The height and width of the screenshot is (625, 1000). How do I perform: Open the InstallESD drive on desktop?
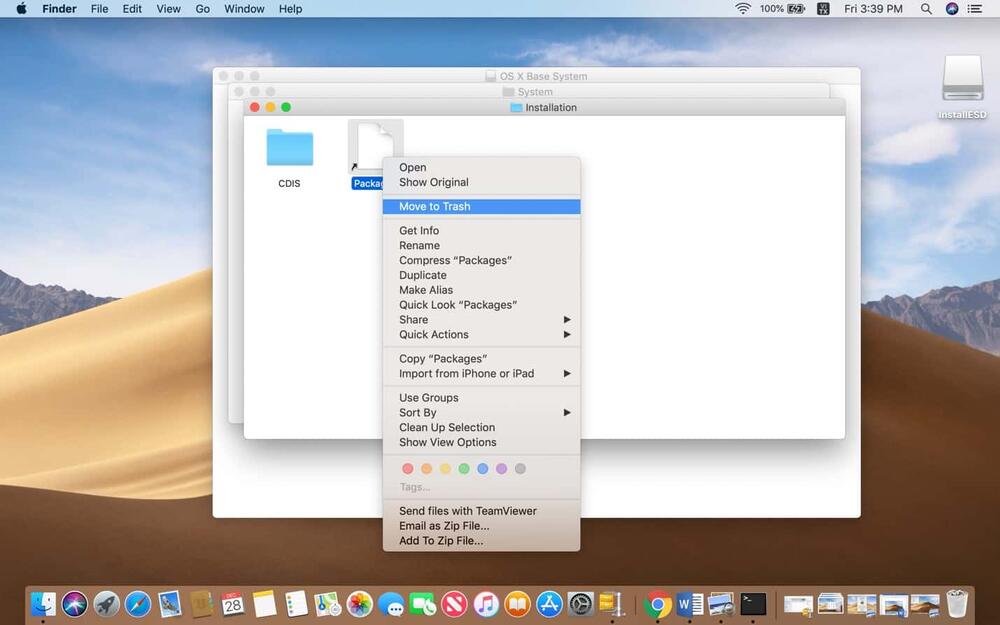click(x=962, y=82)
